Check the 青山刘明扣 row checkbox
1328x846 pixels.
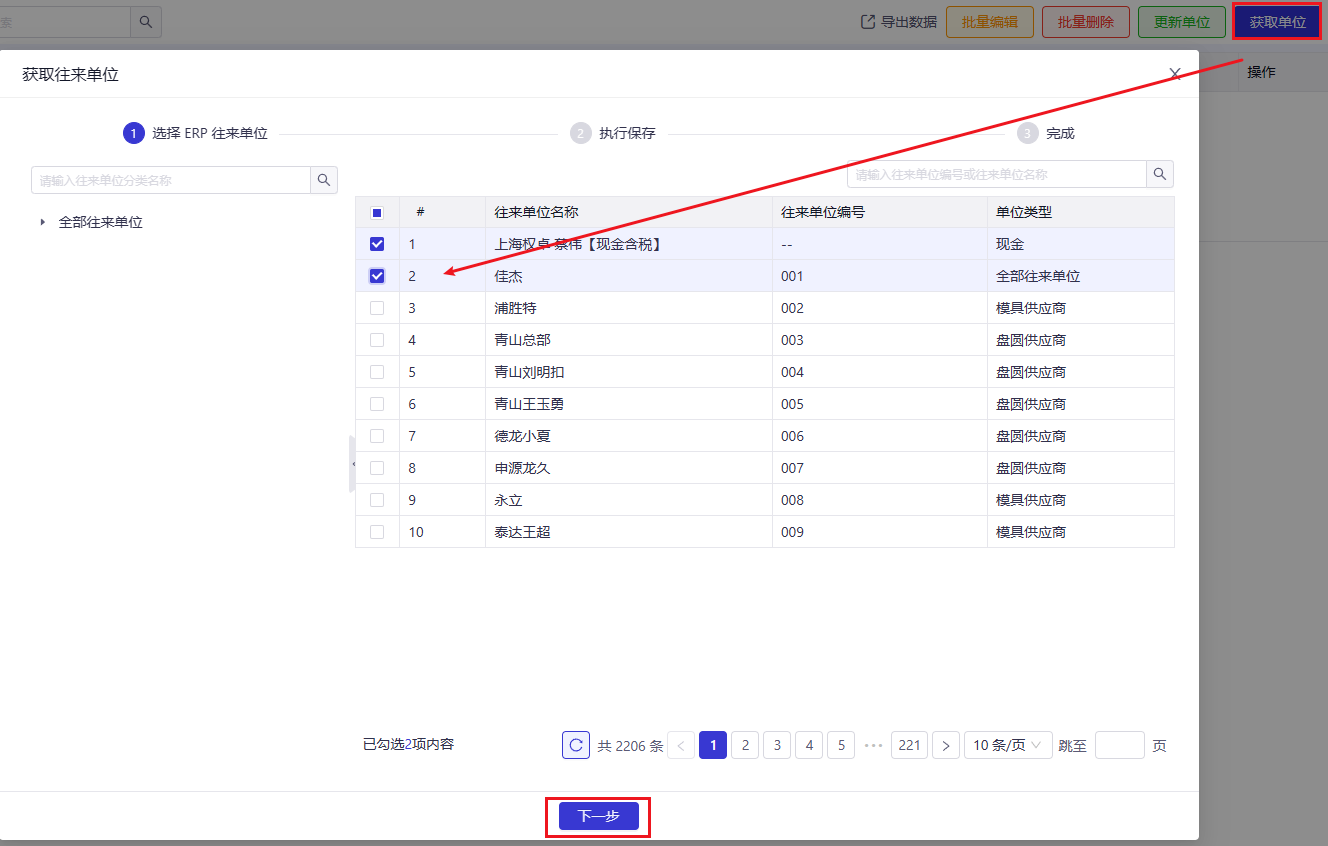(377, 372)
